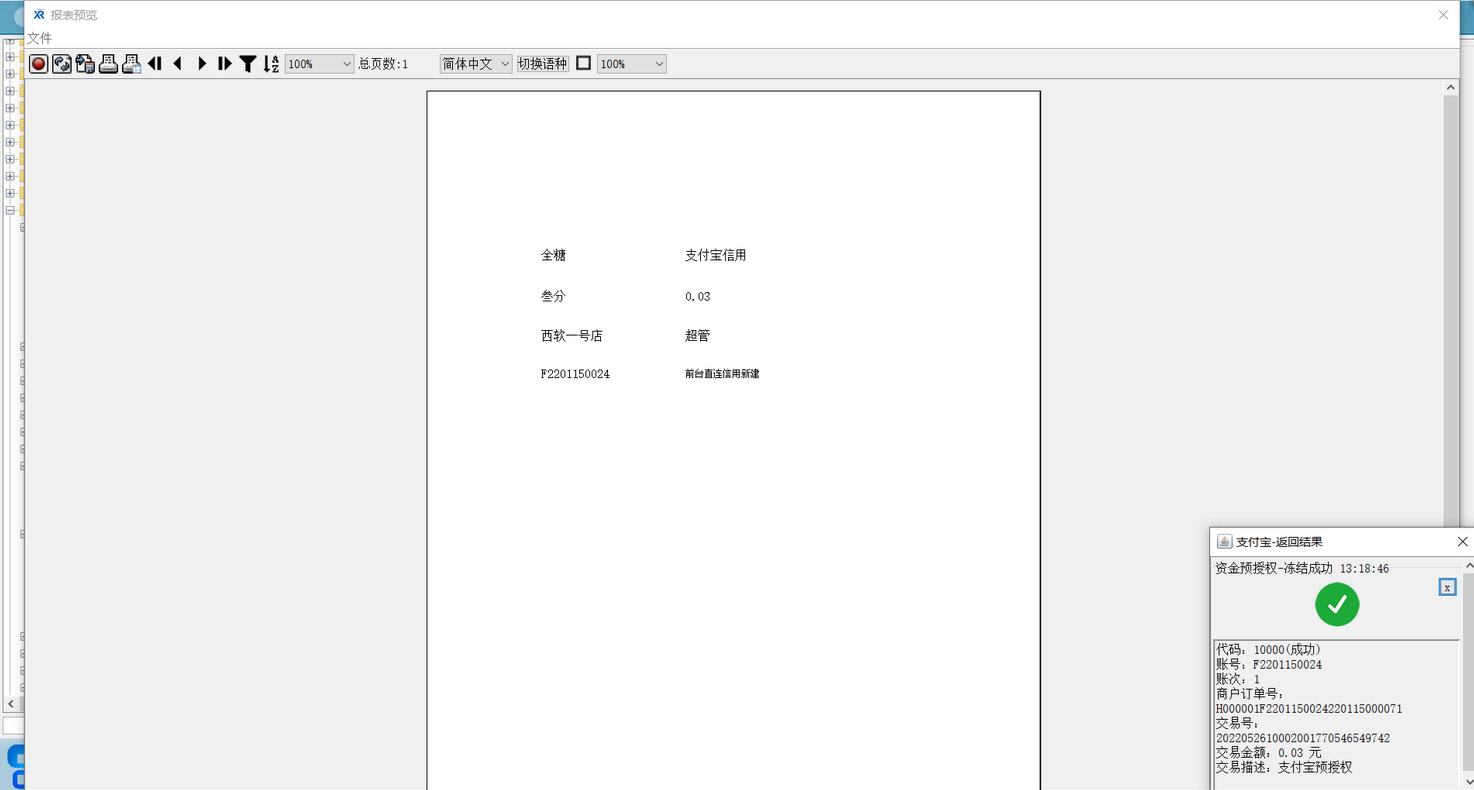The width and height of the screenshot is (1474, 790).
Task: Click the vertical scrollbar of report preview
Action: coord(1451,310)
